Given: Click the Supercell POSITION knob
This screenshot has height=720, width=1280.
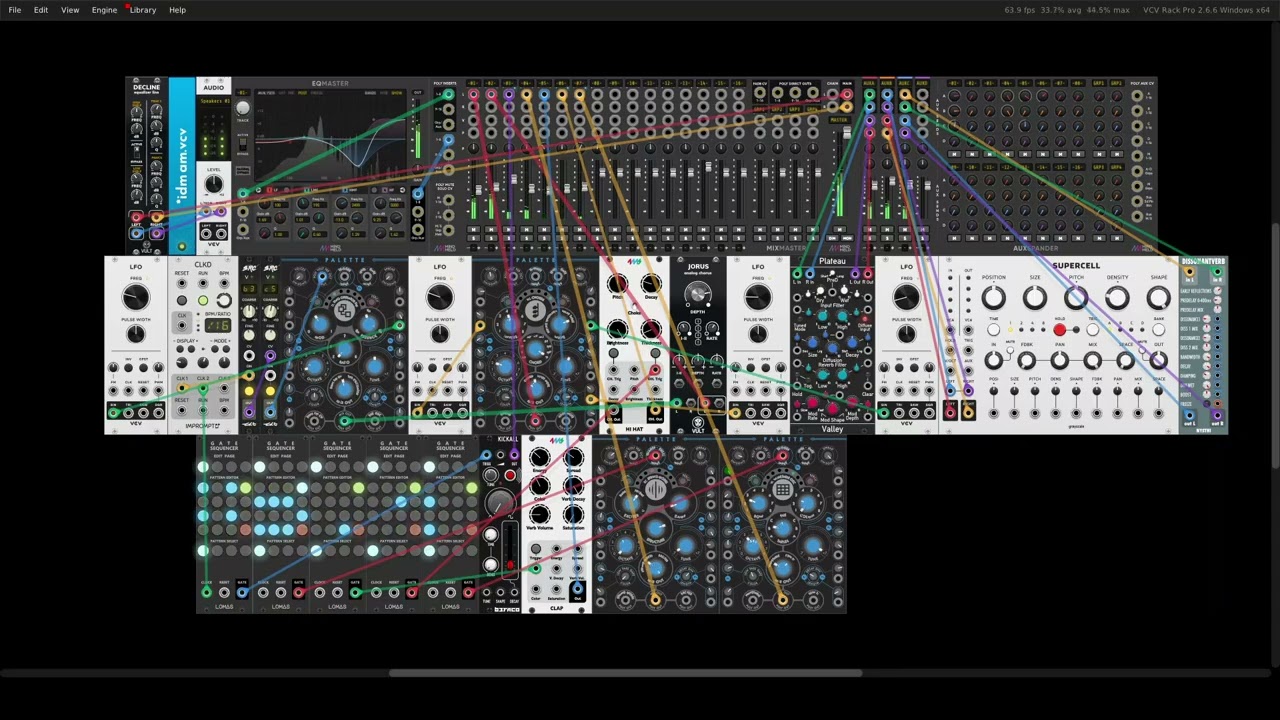Looking at the screenshot, I should [993, 297].
